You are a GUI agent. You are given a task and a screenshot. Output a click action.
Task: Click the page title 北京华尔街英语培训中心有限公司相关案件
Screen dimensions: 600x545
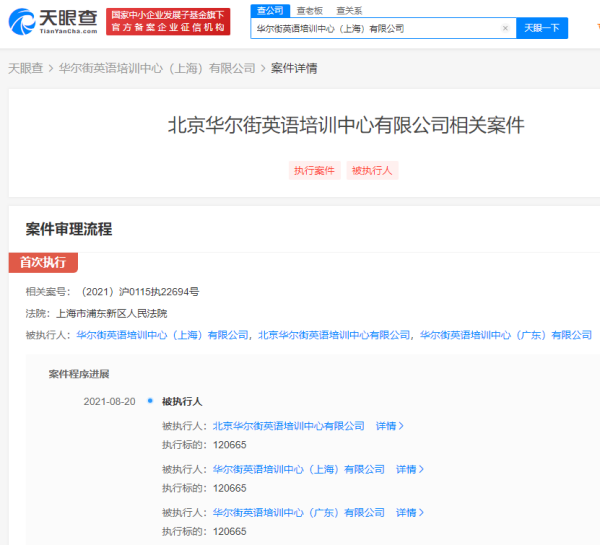pyautogui.click(x=346, y=126)
